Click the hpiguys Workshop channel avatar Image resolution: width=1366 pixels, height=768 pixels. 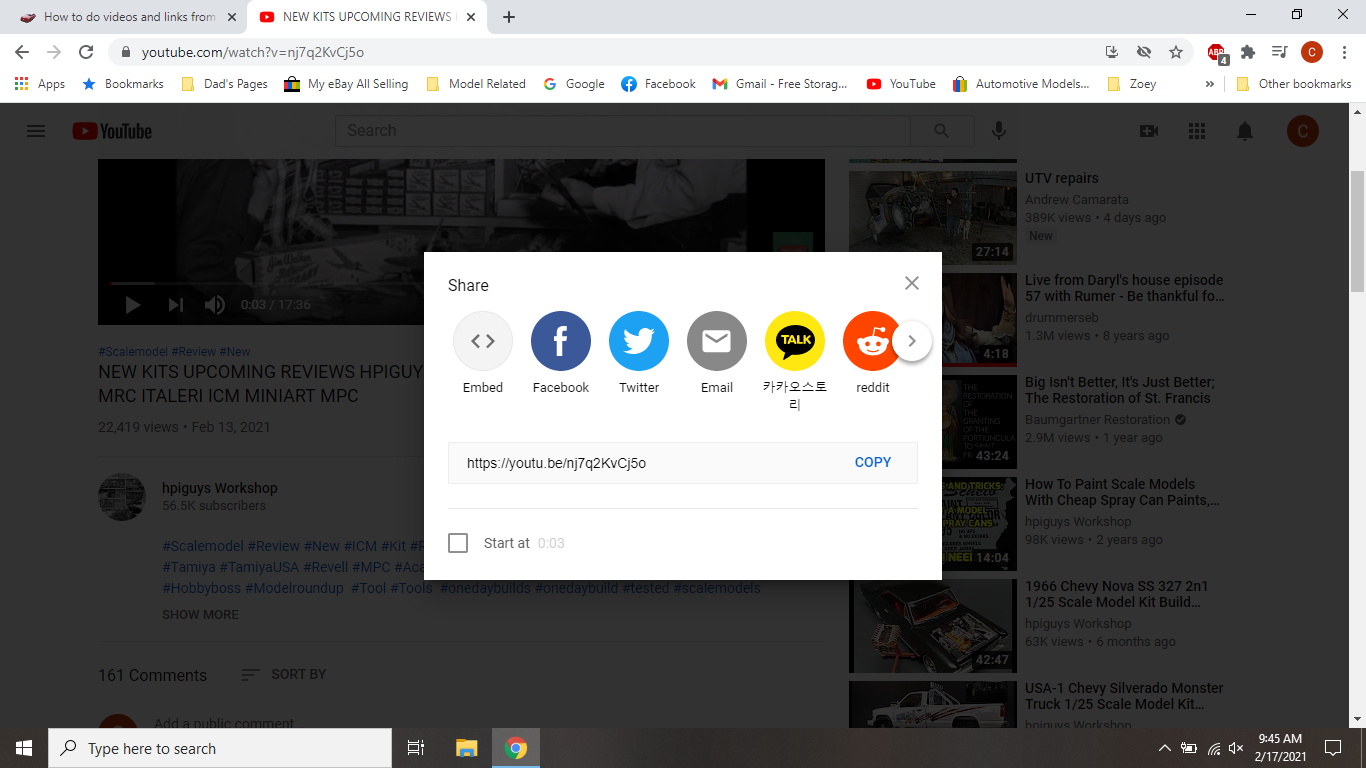click(x=122, y=497)
